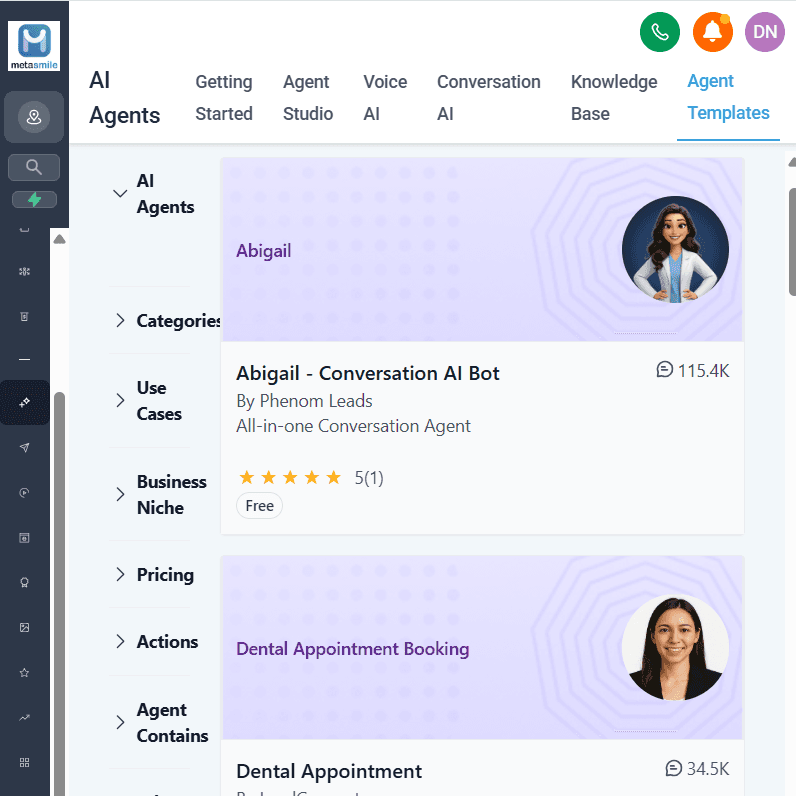This screenshot has width=796, height=796.
Task: Open the location switcher icon
Action: click(x=34, y=117)
